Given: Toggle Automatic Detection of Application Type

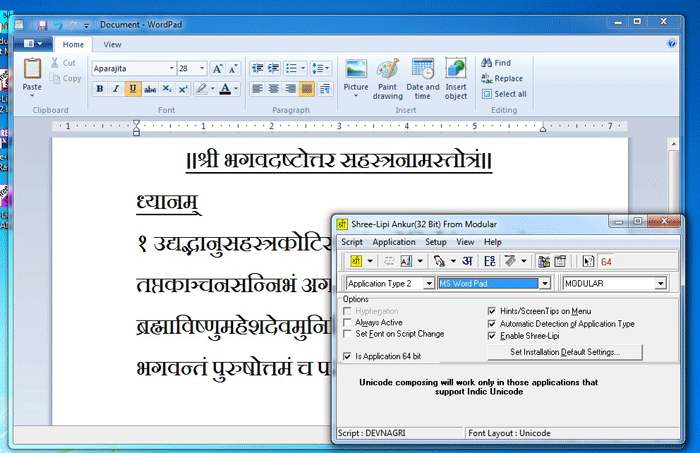Looking at the screenshot, I should [492, 324].
